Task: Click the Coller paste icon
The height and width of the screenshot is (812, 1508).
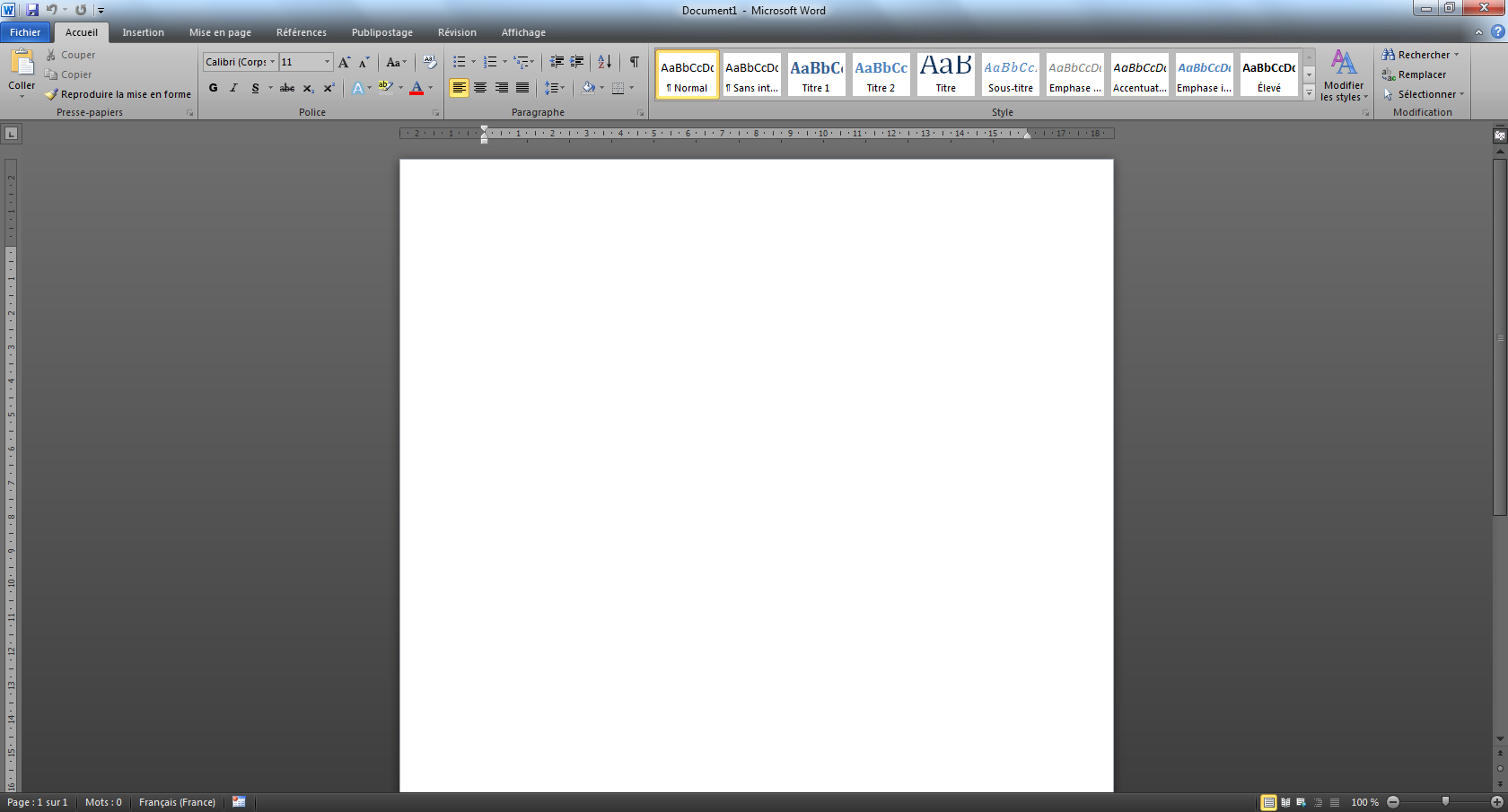Action: (22, 65)
